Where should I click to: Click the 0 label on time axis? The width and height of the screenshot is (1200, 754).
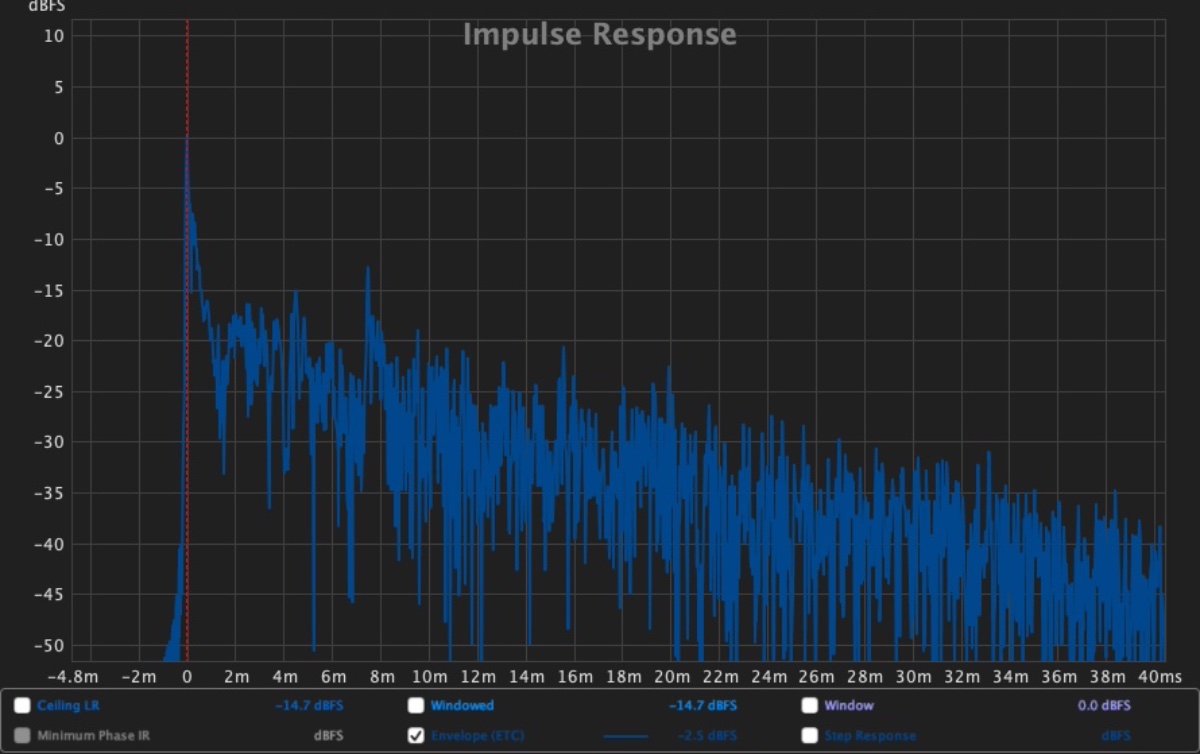pos(187,677)
